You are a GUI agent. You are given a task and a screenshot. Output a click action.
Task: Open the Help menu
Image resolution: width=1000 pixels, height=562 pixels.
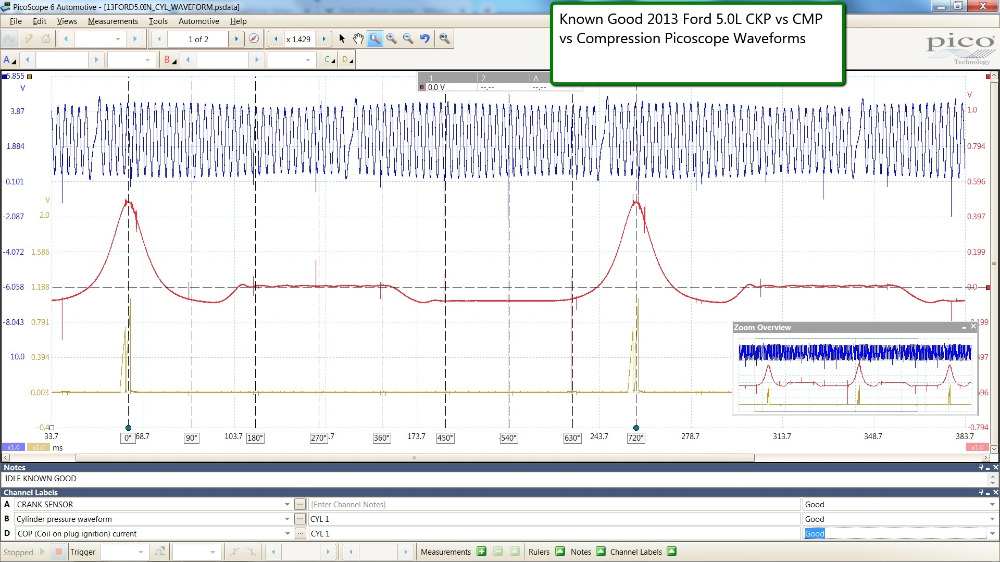(x=239, y=21)
